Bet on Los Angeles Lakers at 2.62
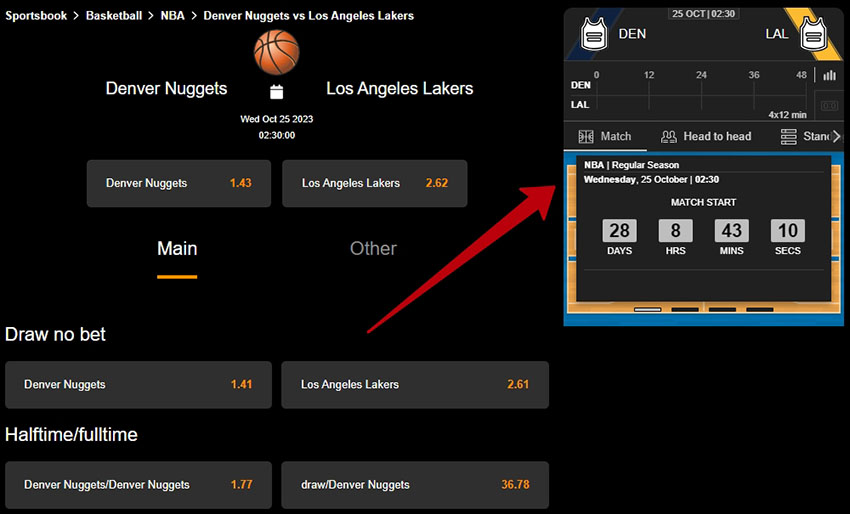The image size is (850, 514). tap(374, 183)
